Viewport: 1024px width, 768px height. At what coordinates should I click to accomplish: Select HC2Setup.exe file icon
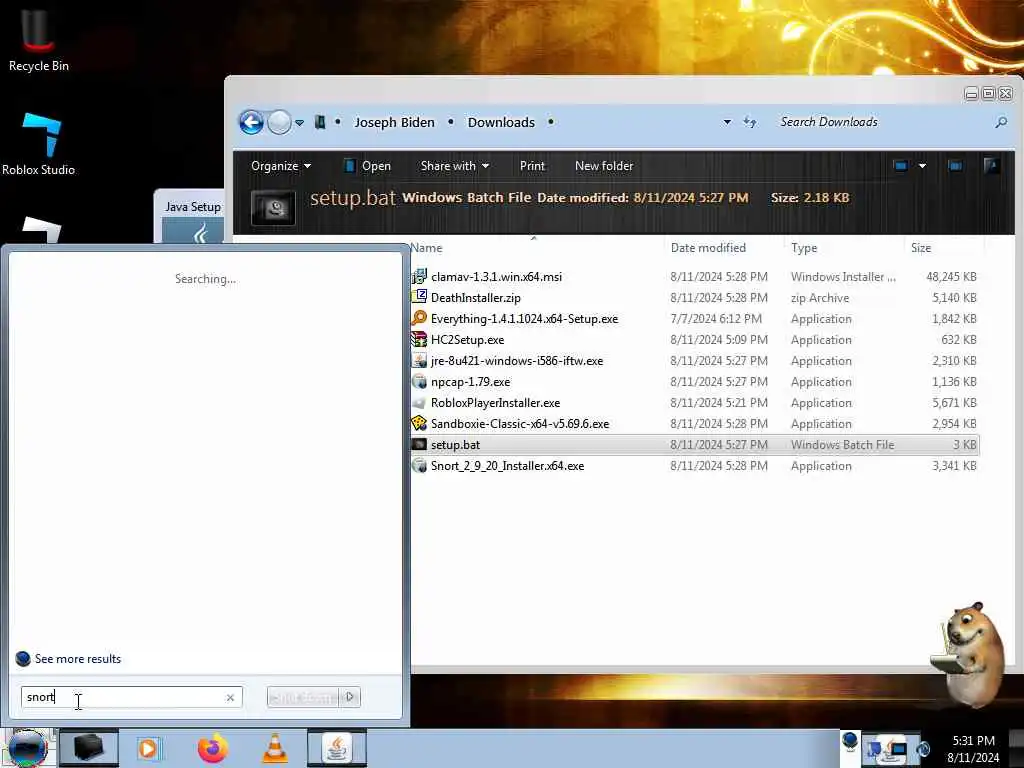coord(419,340)
